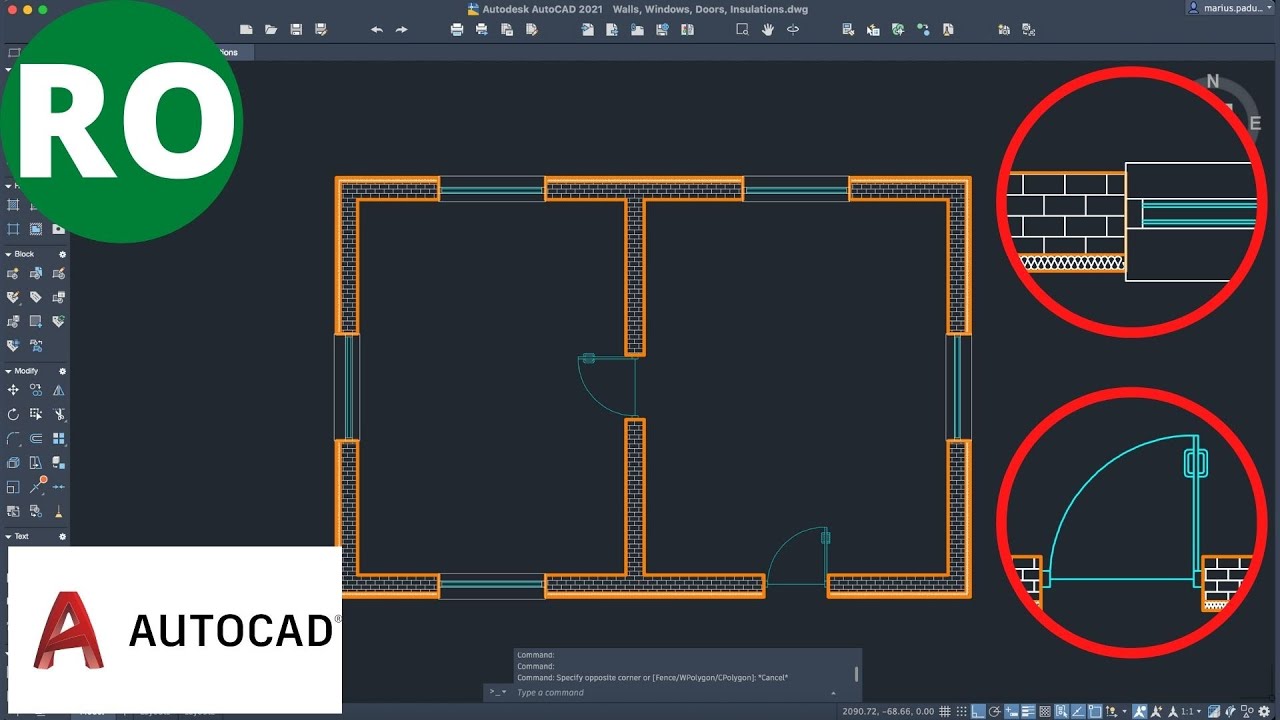Select the Break tool with dashed line icon
The image size is (1280, 720).
click(x=59, y=487)
